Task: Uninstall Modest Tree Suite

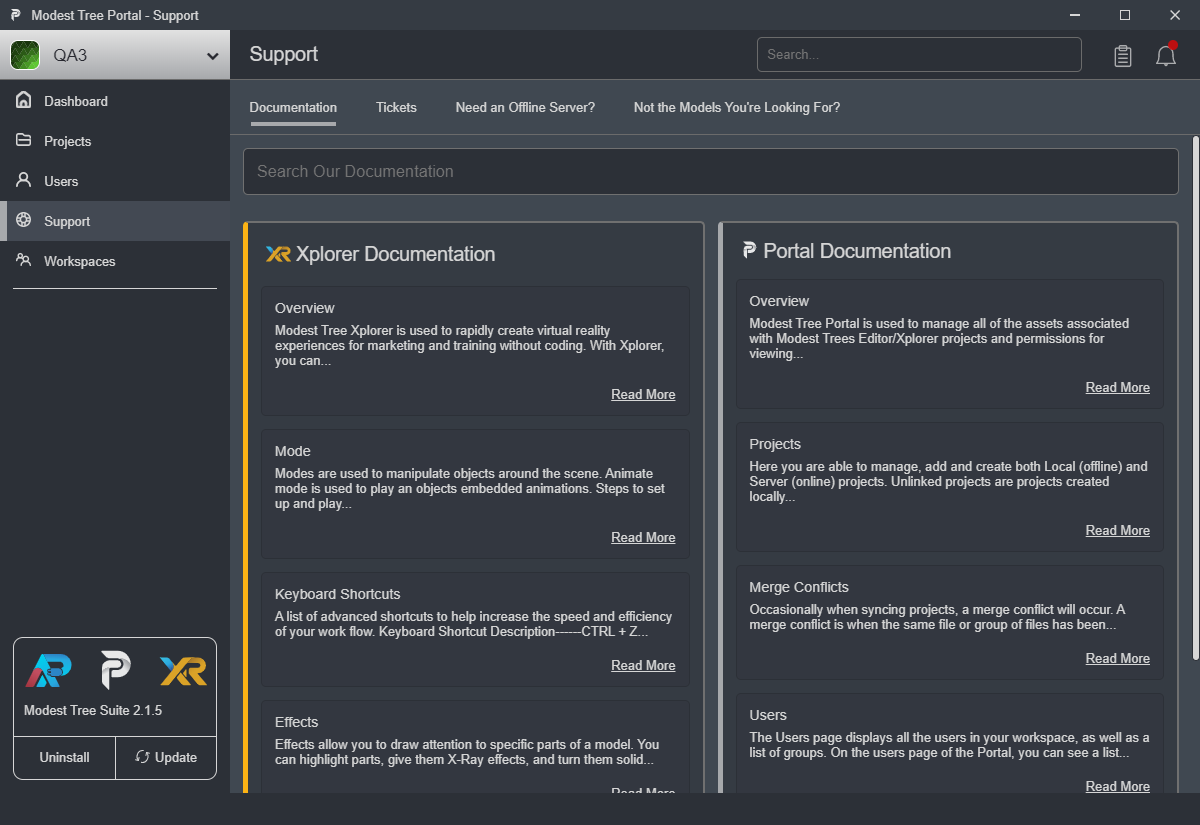Action: [64, 757]
